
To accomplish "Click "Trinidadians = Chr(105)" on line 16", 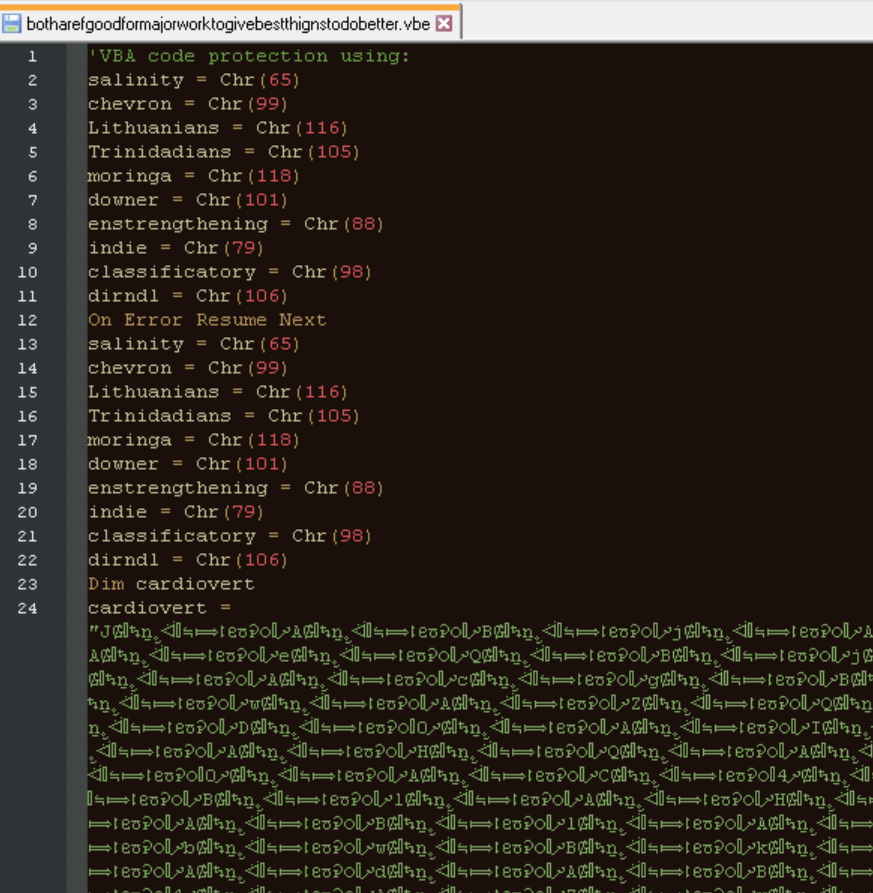I will pos(224,416).
